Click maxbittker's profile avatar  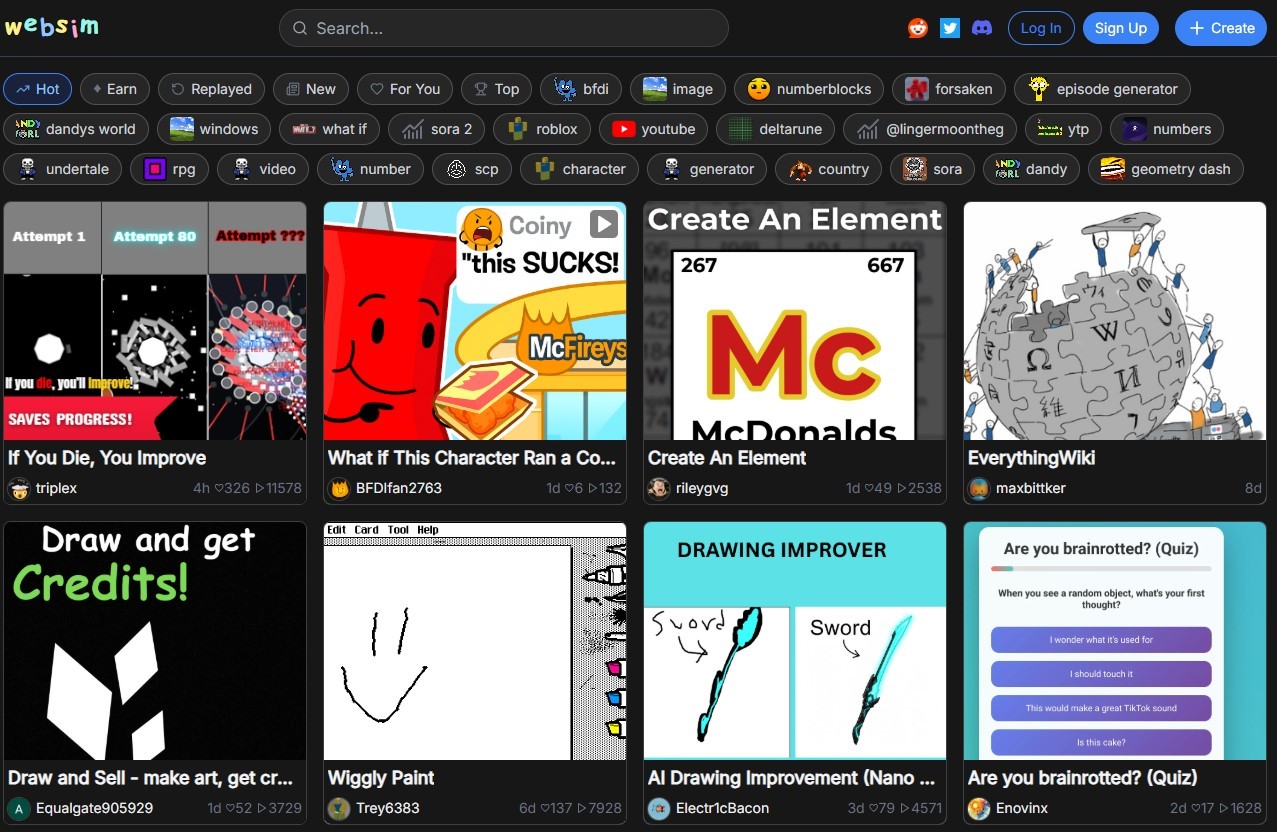tap(978, 488)
